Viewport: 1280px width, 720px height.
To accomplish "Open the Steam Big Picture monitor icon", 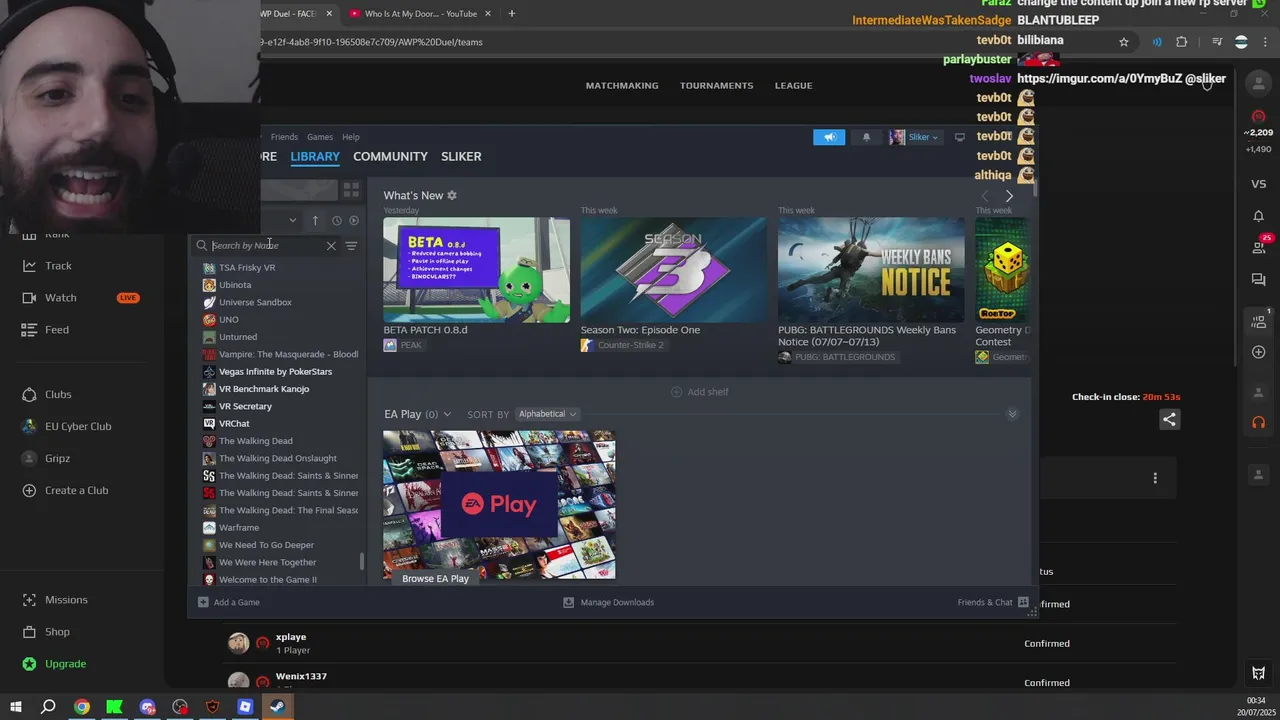I will tap(960, 137).
